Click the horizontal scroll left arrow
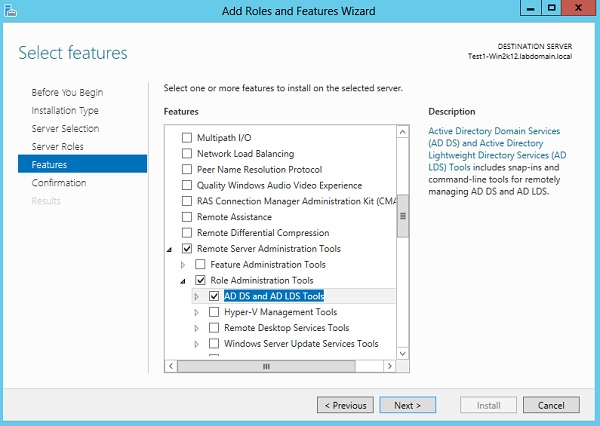The image size is (600, 426). point(171,366)
